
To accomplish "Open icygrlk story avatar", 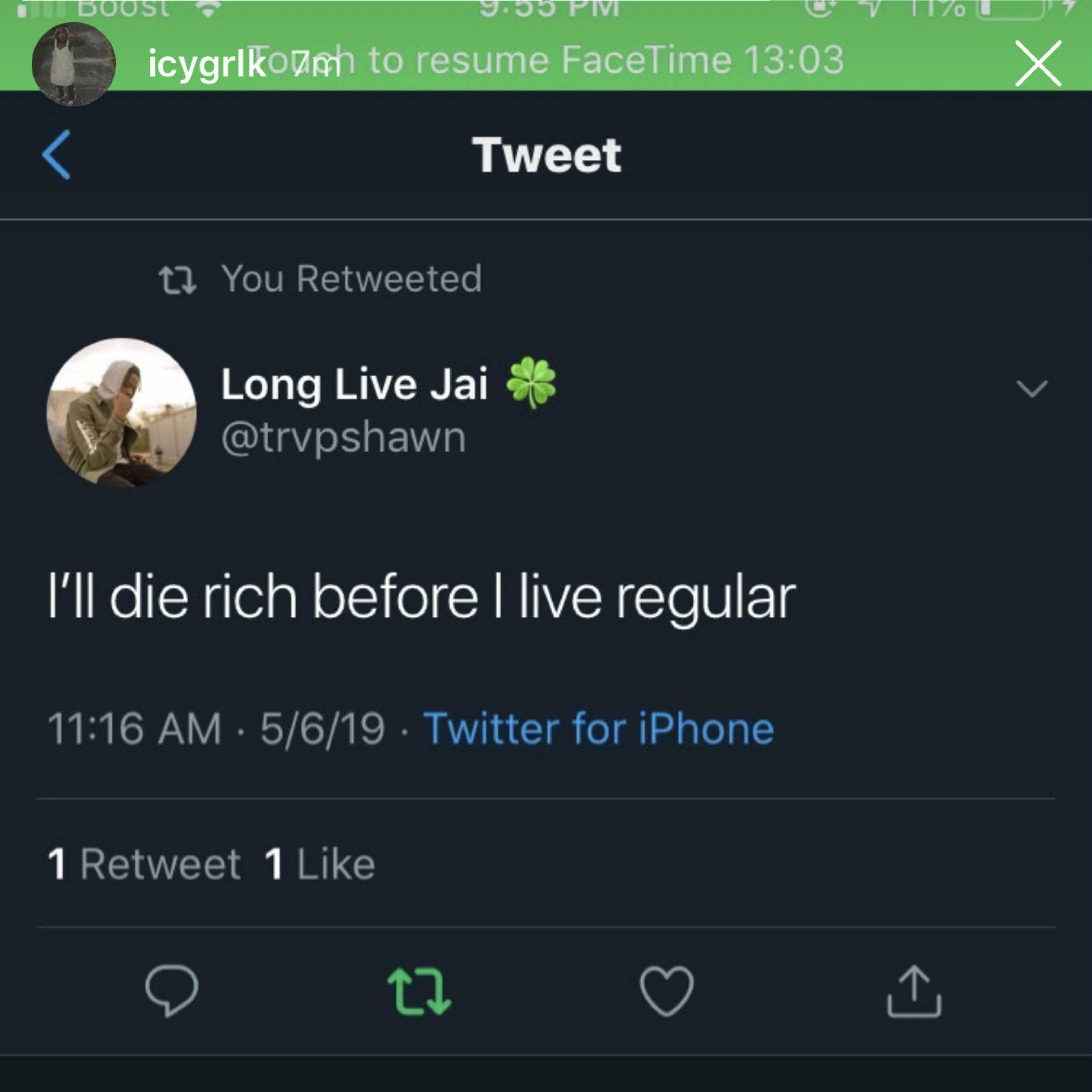I will click(x=74, y=64).
